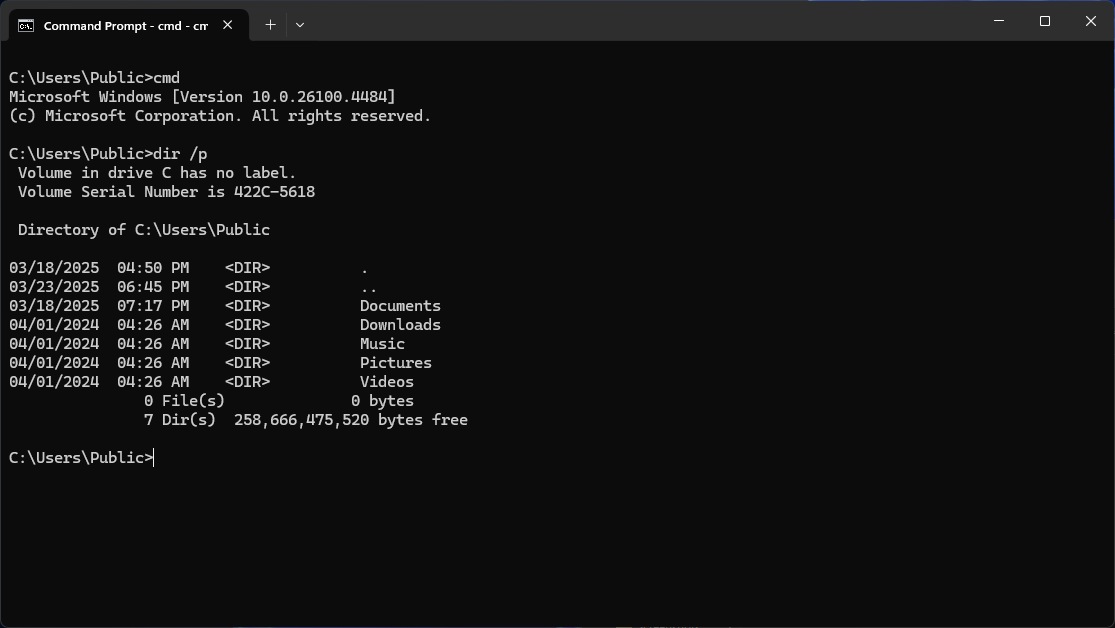Viewport: 1115px width, 628px height.
Task: Minimize the terminal window
Action: point(998,21)
